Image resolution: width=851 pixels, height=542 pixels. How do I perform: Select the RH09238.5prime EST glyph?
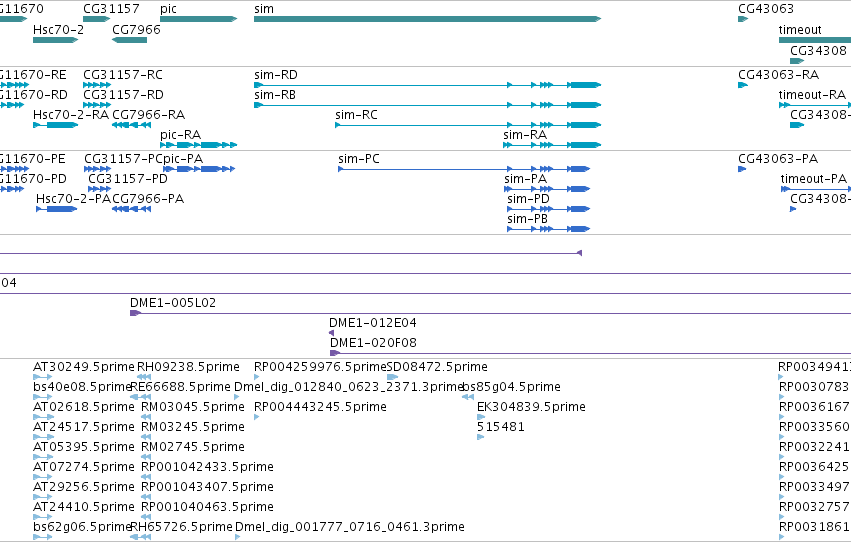click(144, 377)
